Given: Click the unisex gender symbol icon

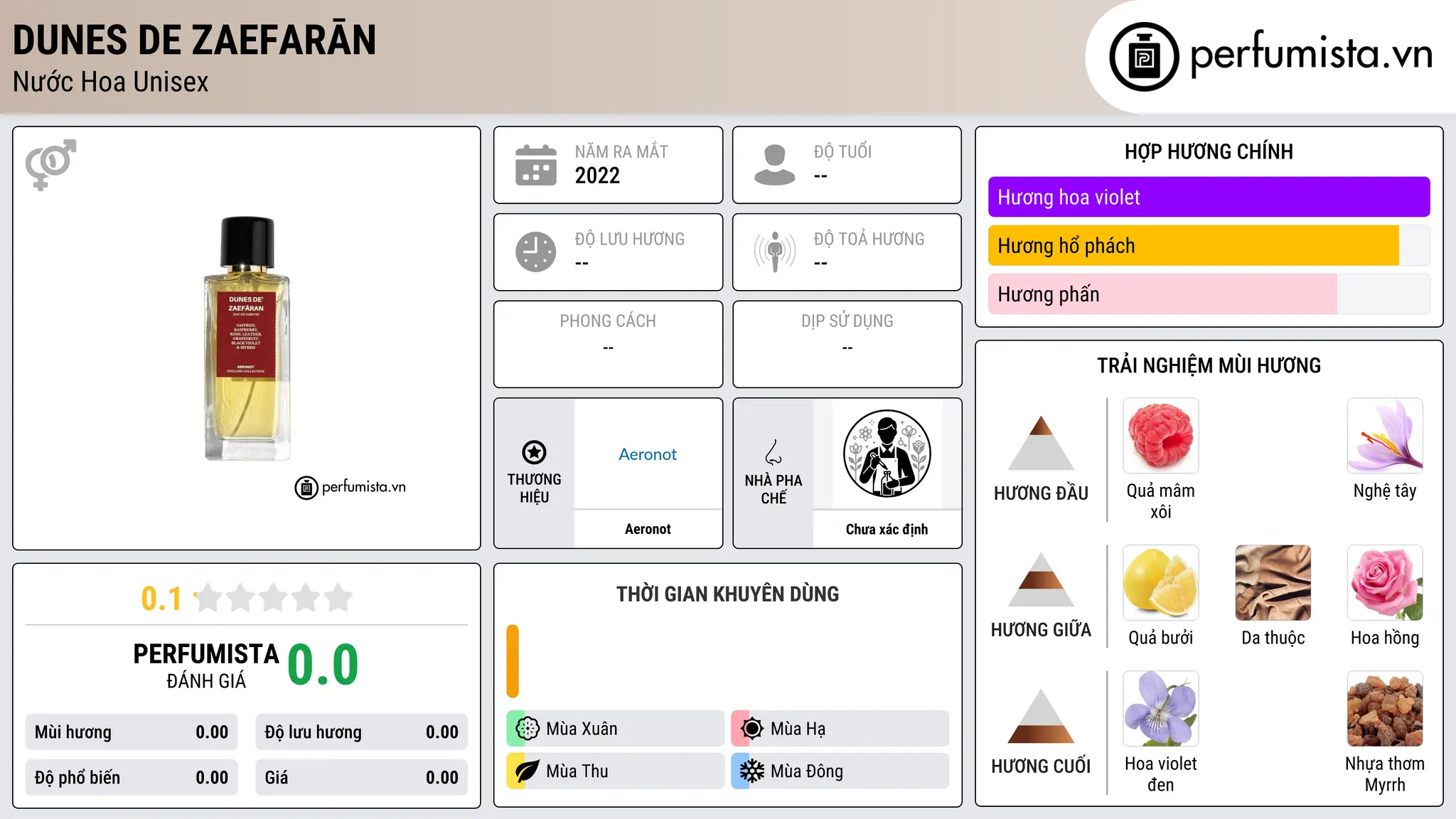Looking at the screenshot, I should click(50, 164).
